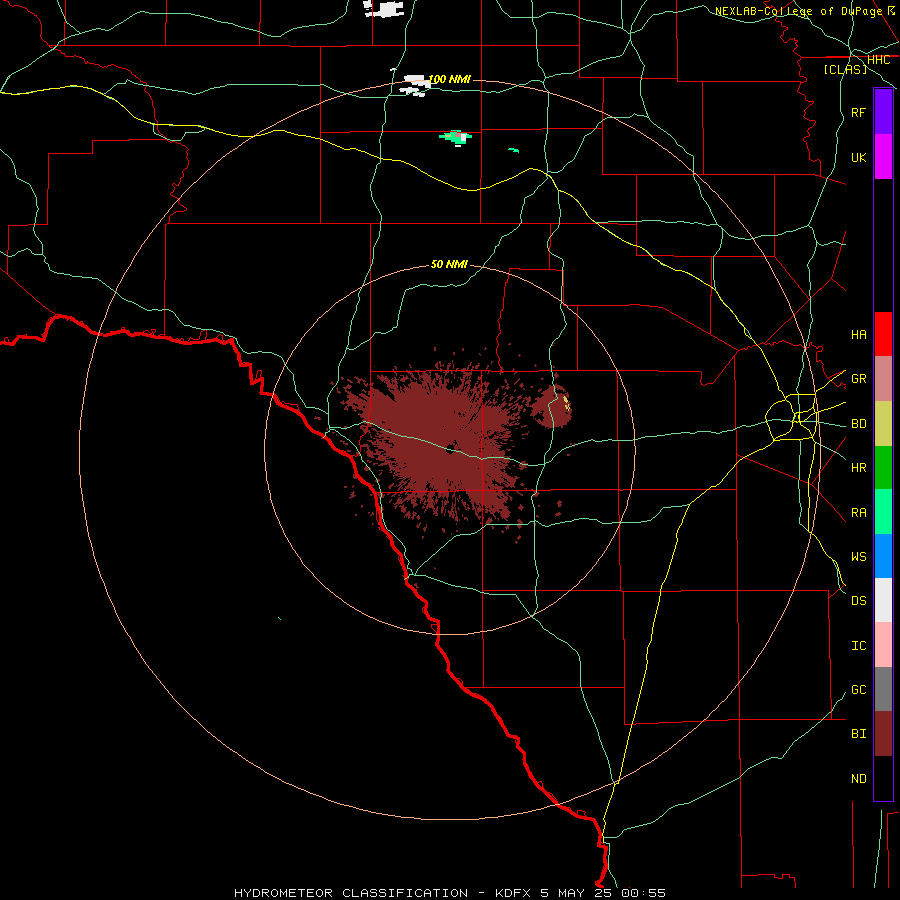Click the white dry snow echo beside 100 NMI label
This screenshot has width=900, height=900.
pyautogui.click(x=415, y=84)
